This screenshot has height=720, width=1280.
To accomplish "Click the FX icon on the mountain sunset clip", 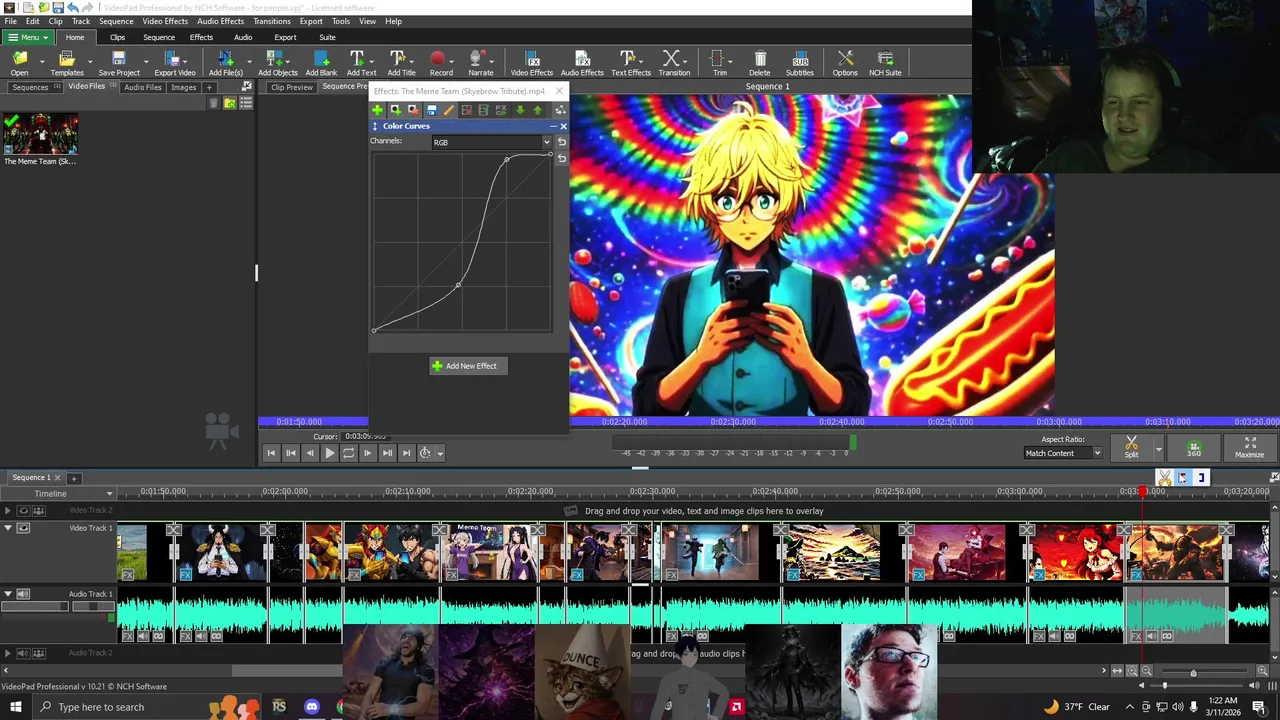I will click(x=793, y=575).
